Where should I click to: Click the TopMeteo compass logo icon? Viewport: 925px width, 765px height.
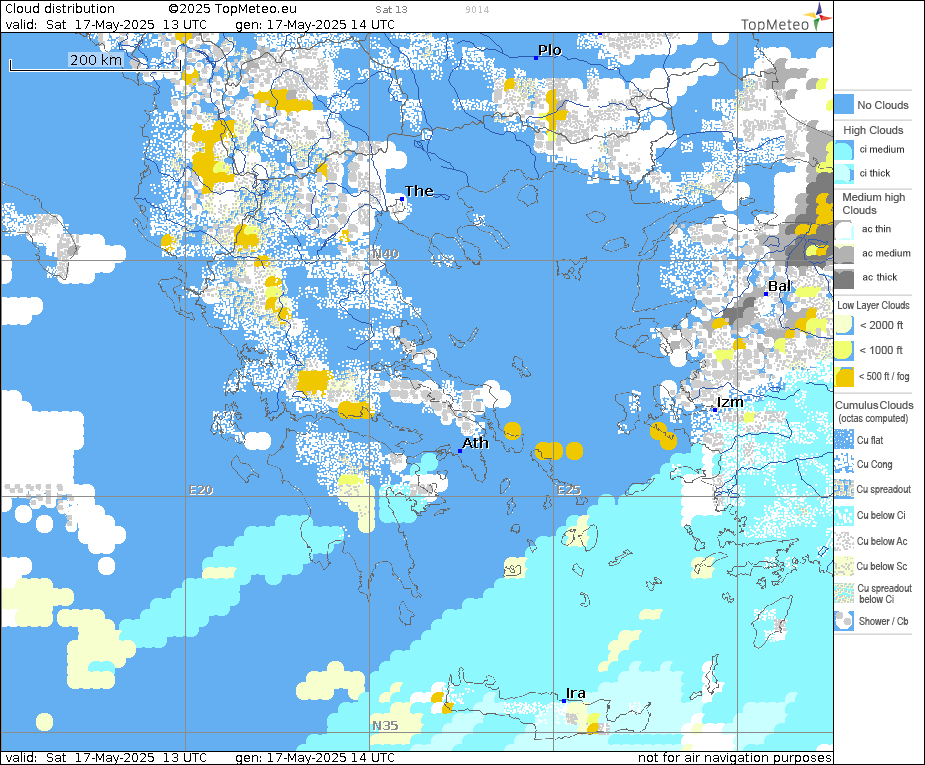pos(819,17)
